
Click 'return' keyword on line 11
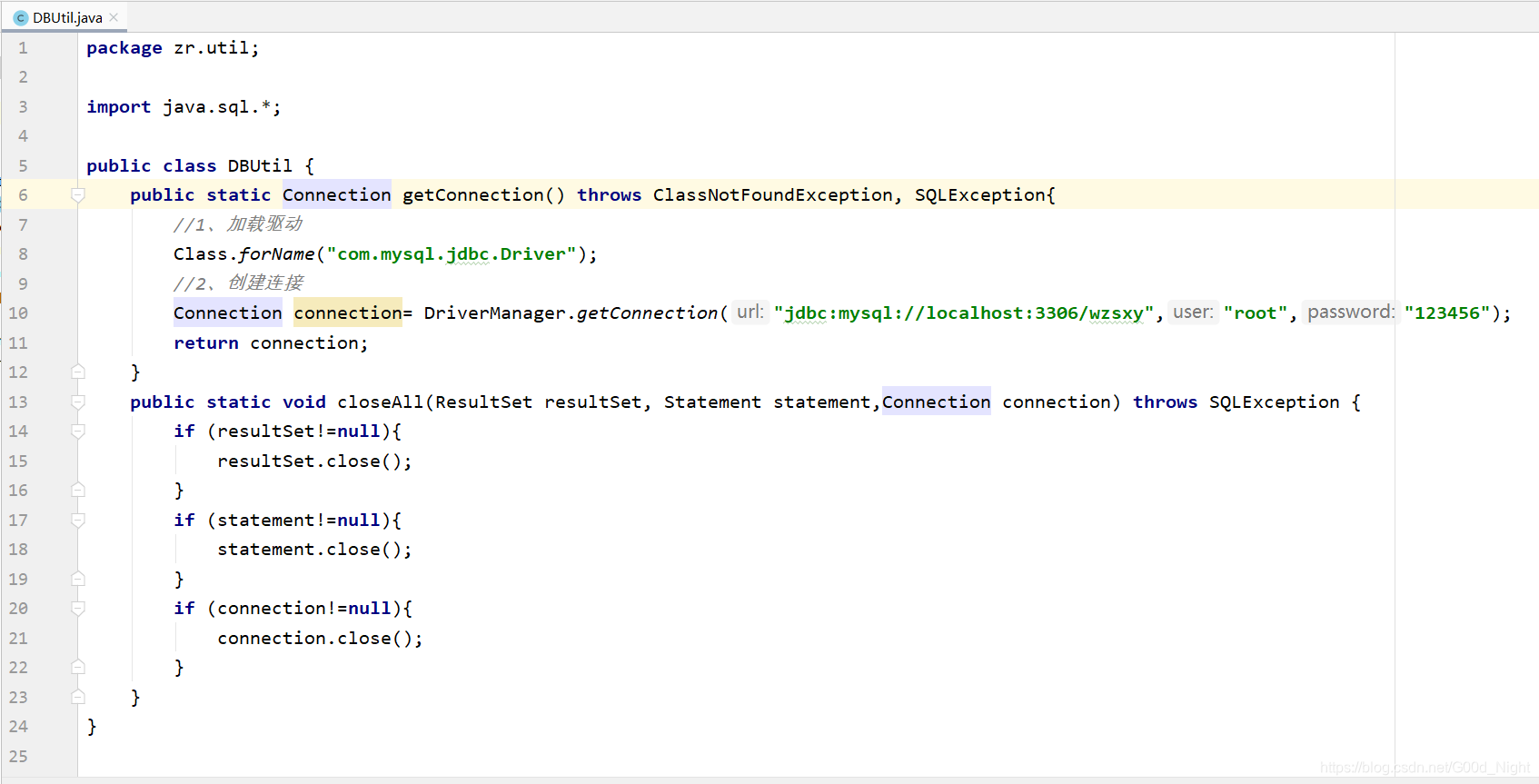(x=206, y=342)
